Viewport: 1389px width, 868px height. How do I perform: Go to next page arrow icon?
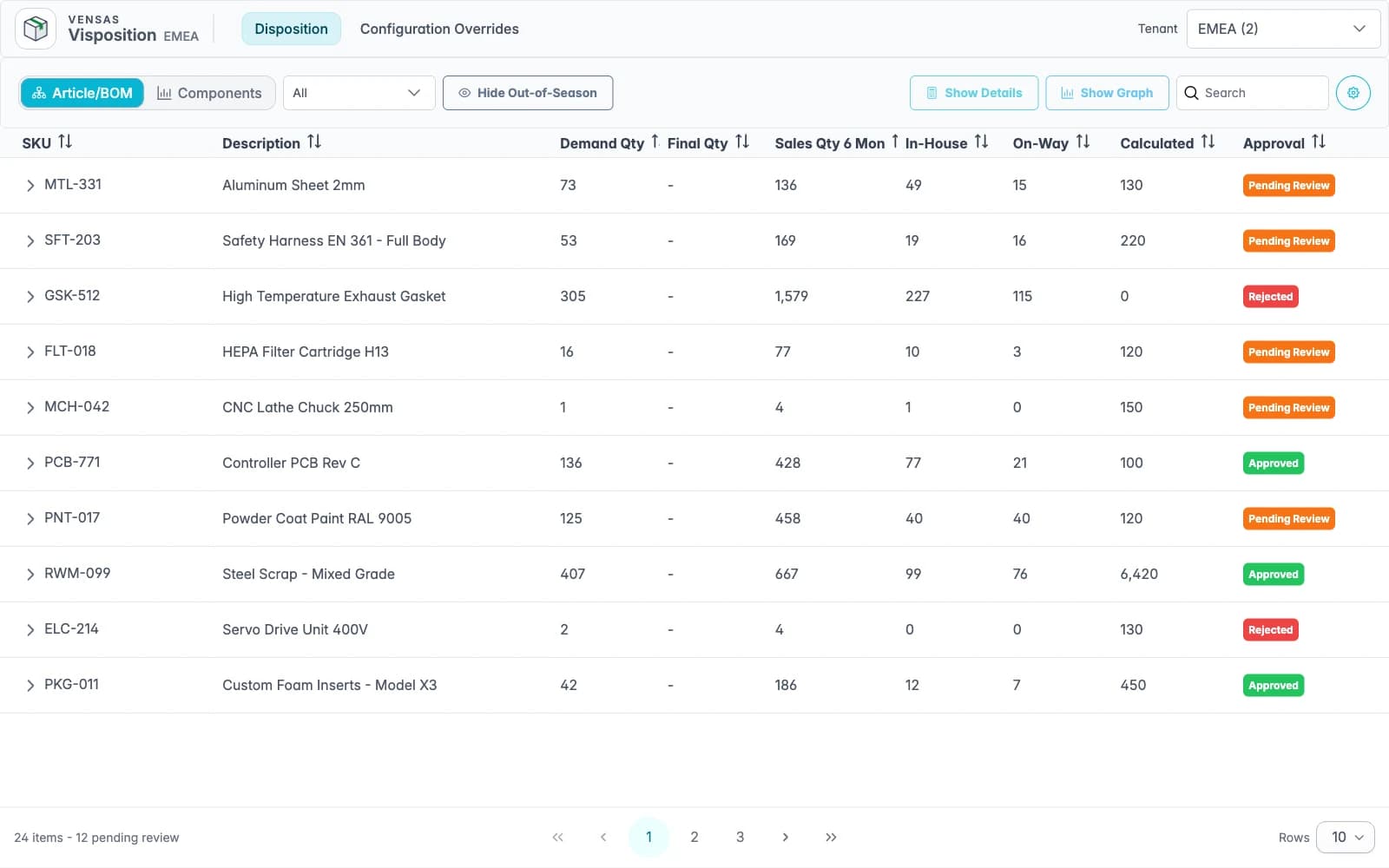tap(785, 837)
